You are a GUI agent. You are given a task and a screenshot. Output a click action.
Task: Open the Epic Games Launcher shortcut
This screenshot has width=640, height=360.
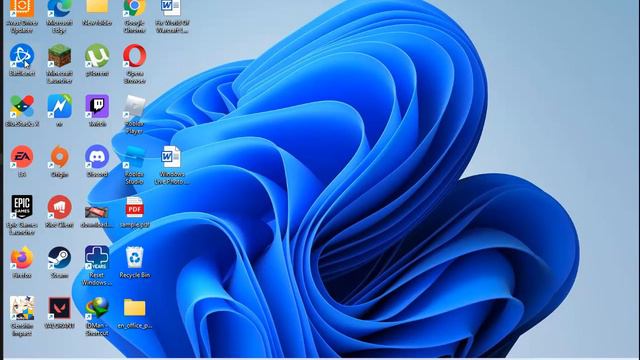22,207
